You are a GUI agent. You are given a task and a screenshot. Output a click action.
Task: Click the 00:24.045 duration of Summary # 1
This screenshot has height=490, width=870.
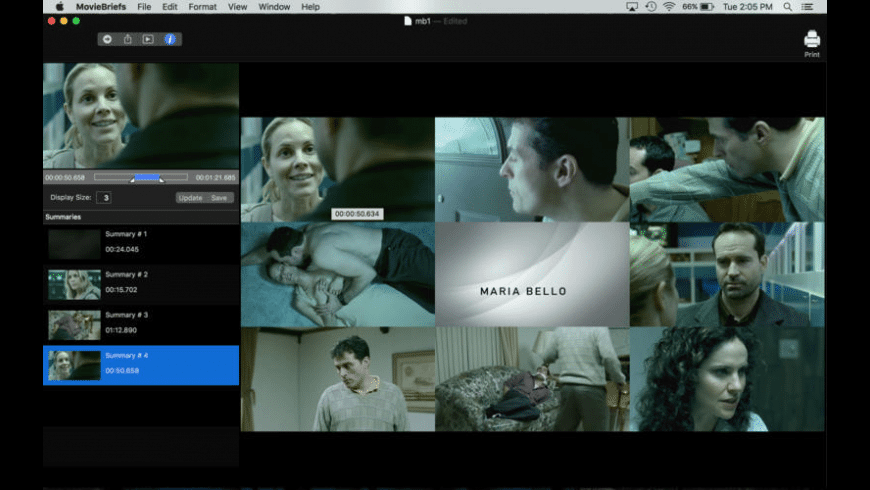[x=122, y=249]
